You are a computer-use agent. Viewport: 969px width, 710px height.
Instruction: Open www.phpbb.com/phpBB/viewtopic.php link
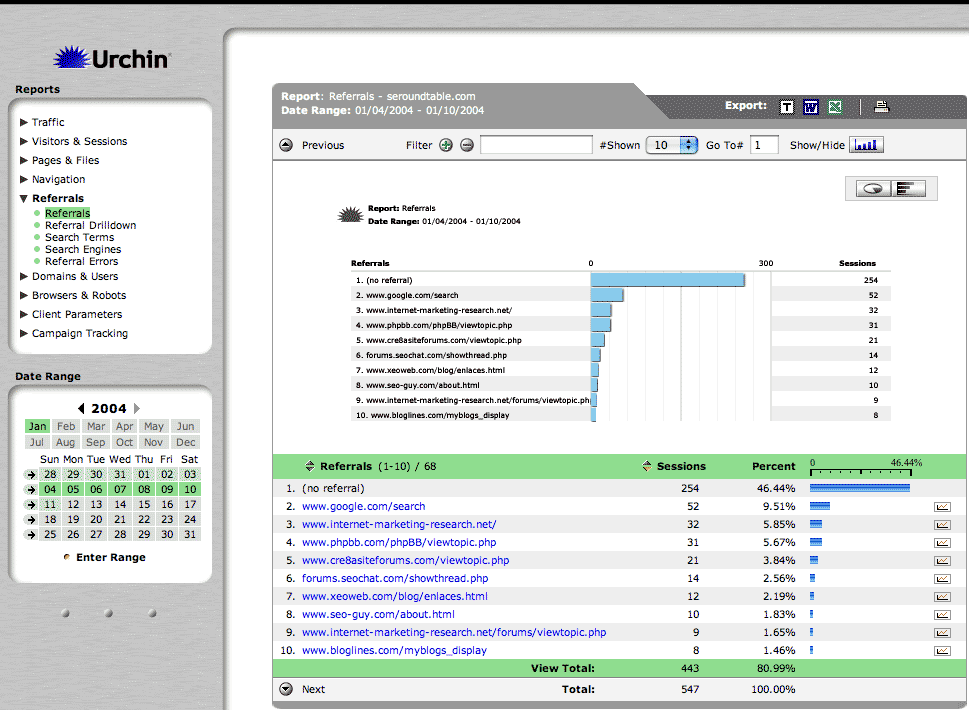point(399,542)
